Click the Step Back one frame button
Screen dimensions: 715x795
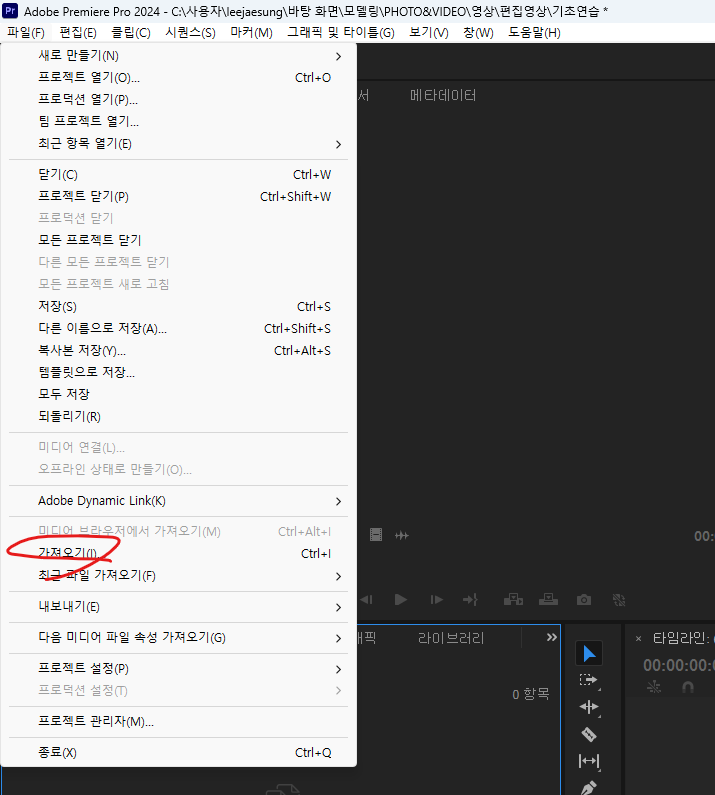click(x=367, y=600)
